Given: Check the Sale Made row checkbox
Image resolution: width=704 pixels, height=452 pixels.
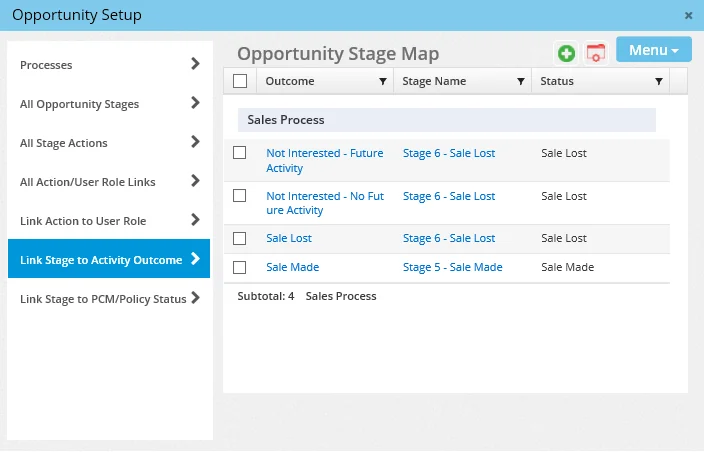Looking at the screenshot, I should pyautogui.click(x=239, y=268).
